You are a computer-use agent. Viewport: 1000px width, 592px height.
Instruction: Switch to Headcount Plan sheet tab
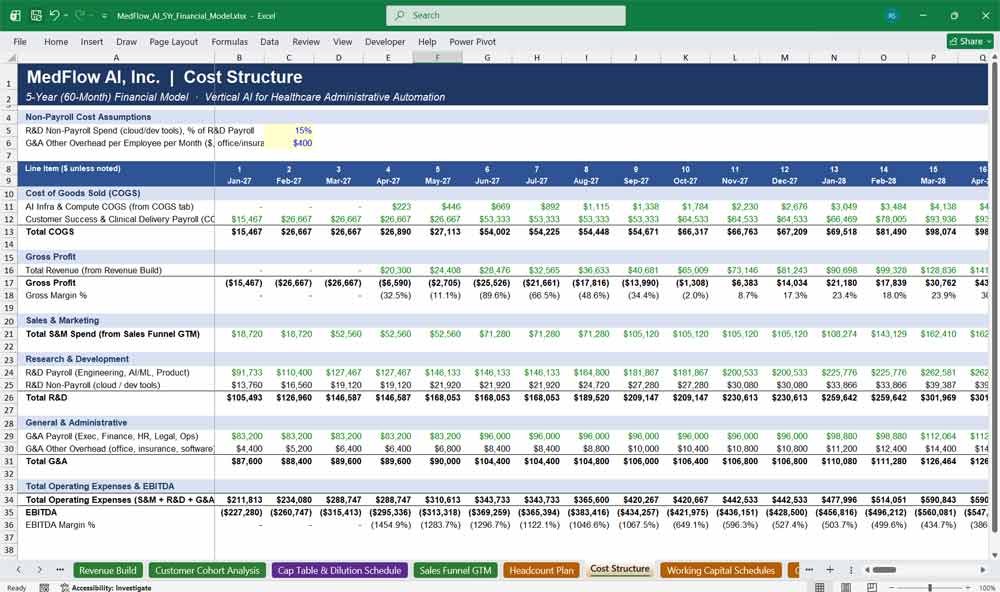pyautogui.click(x=541, y=570)
